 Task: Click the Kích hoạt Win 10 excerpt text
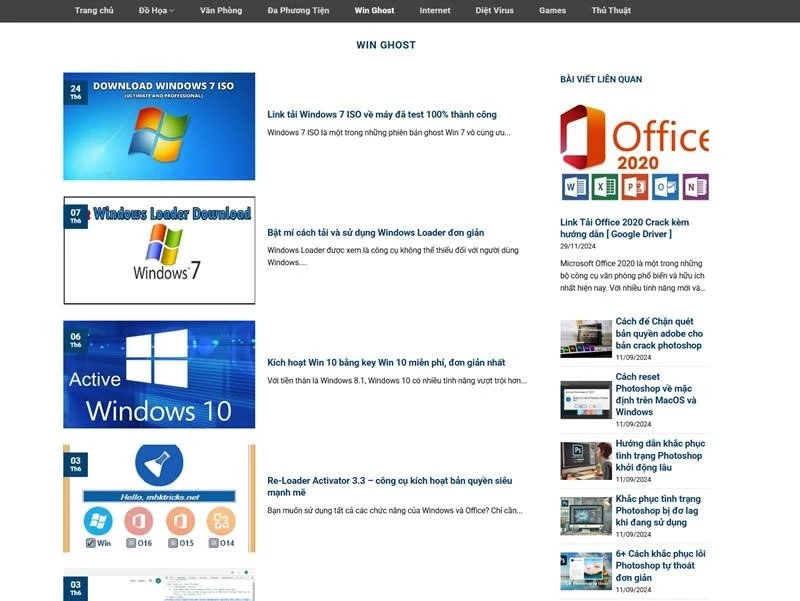[x=397, y=381]
